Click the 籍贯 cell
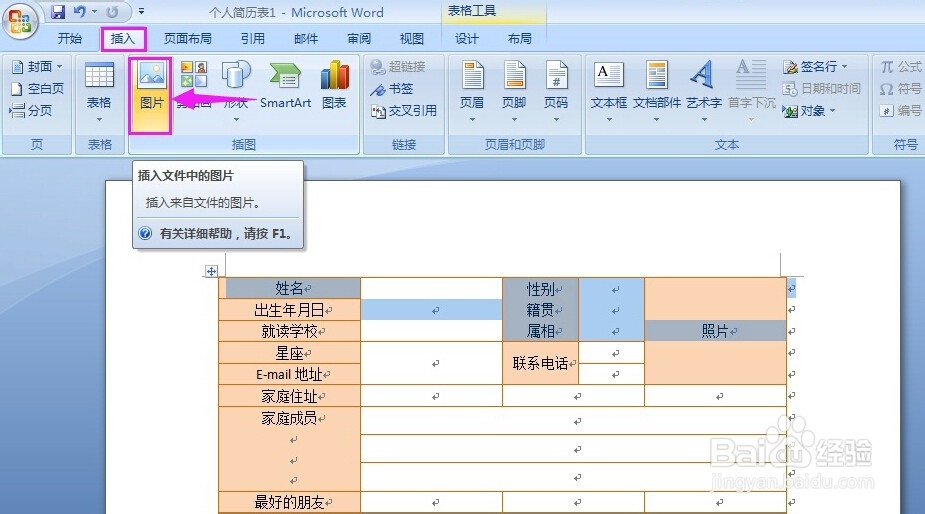Screen dimensions: 925x514 [x=541, y=310]
